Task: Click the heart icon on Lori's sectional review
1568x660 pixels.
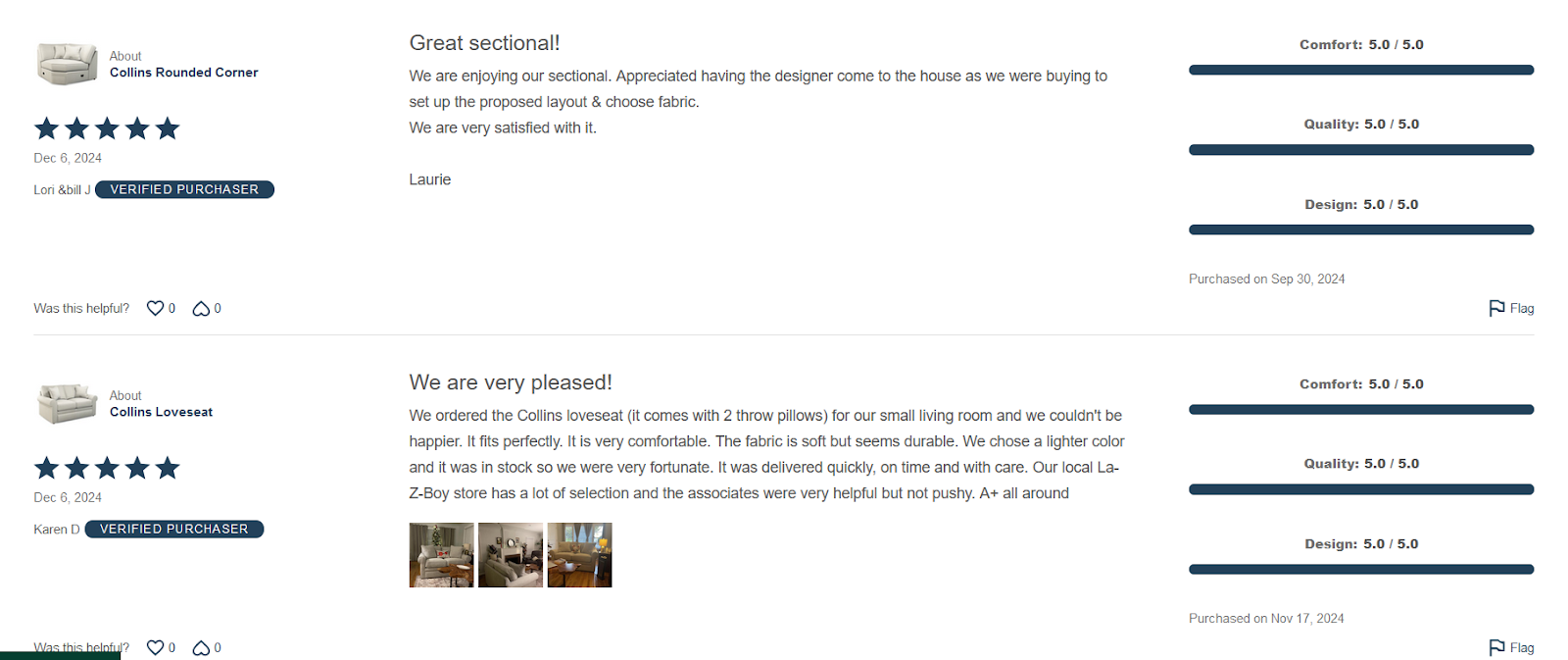Action: pos(155,308)
